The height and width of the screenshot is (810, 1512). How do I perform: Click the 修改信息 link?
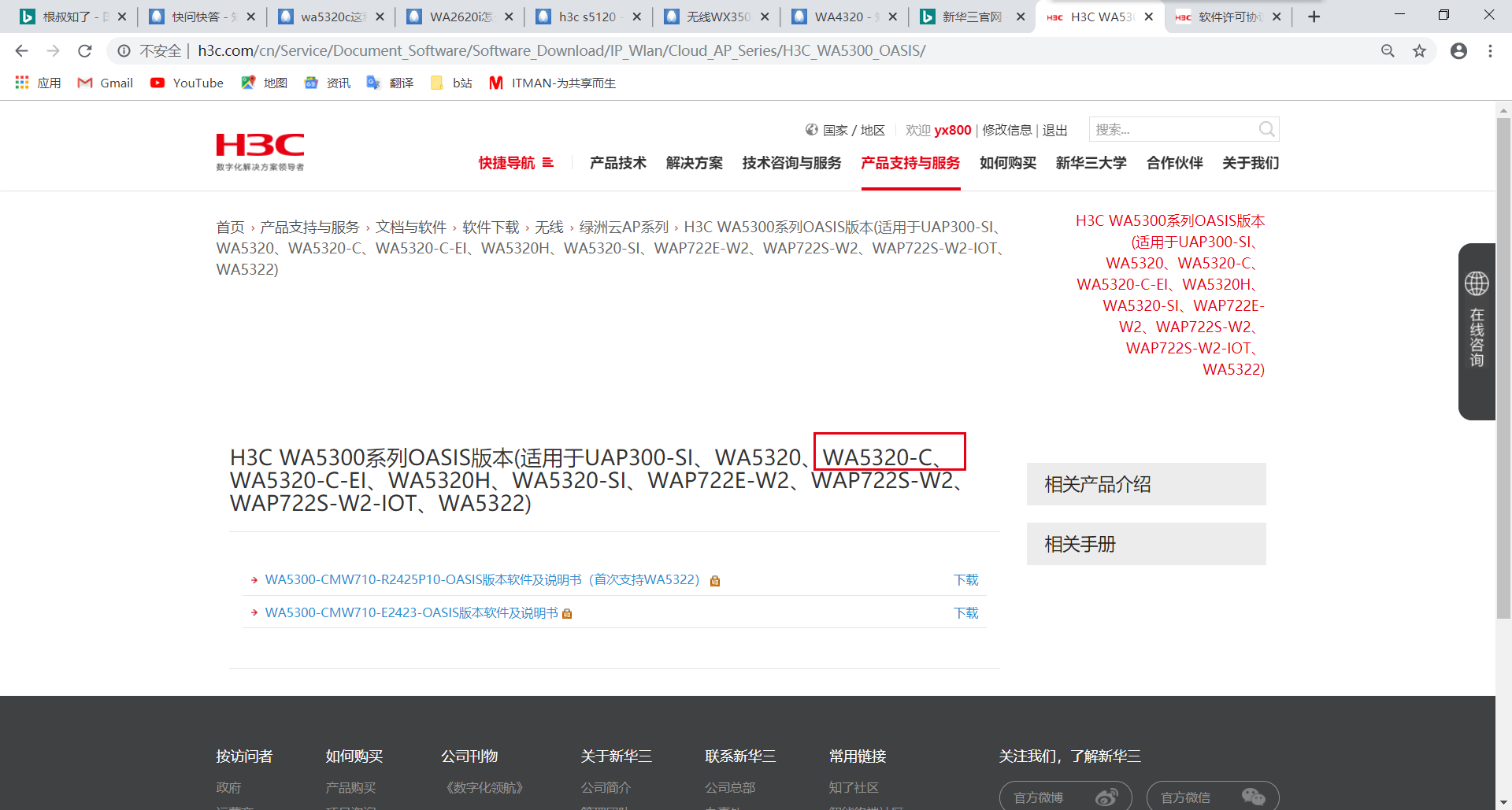point(1007,130)
